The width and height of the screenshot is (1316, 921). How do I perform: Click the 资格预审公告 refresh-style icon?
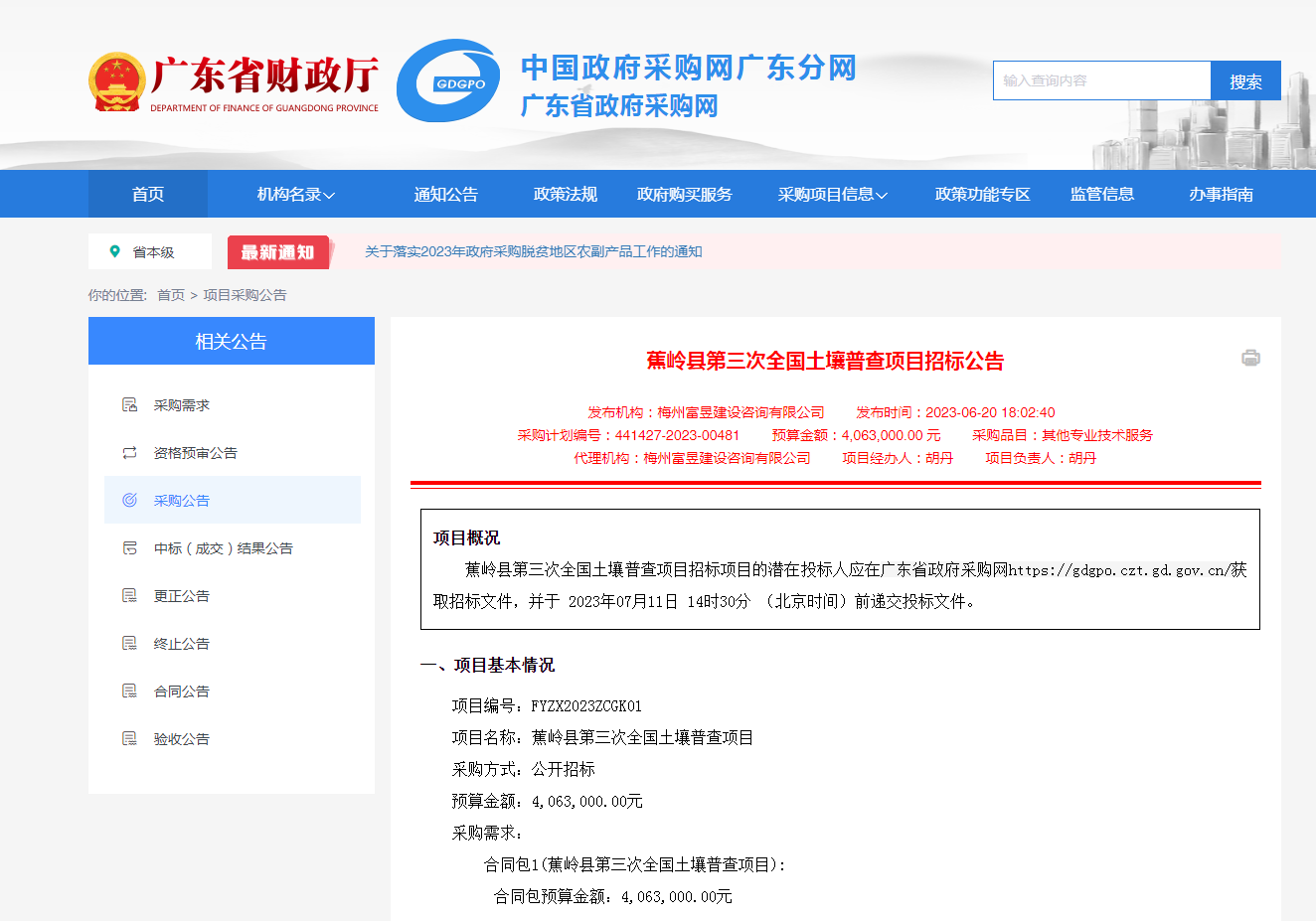point(129,452)
